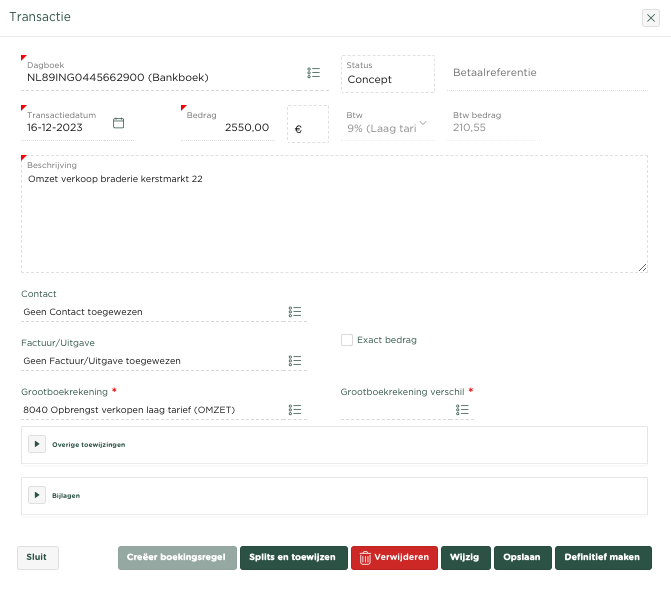Image resolution: width=671 pixels, height=599 pixels.
Task: Open the Contact lookup list icon
Action: pyautogui.click(x=295, y=312)
